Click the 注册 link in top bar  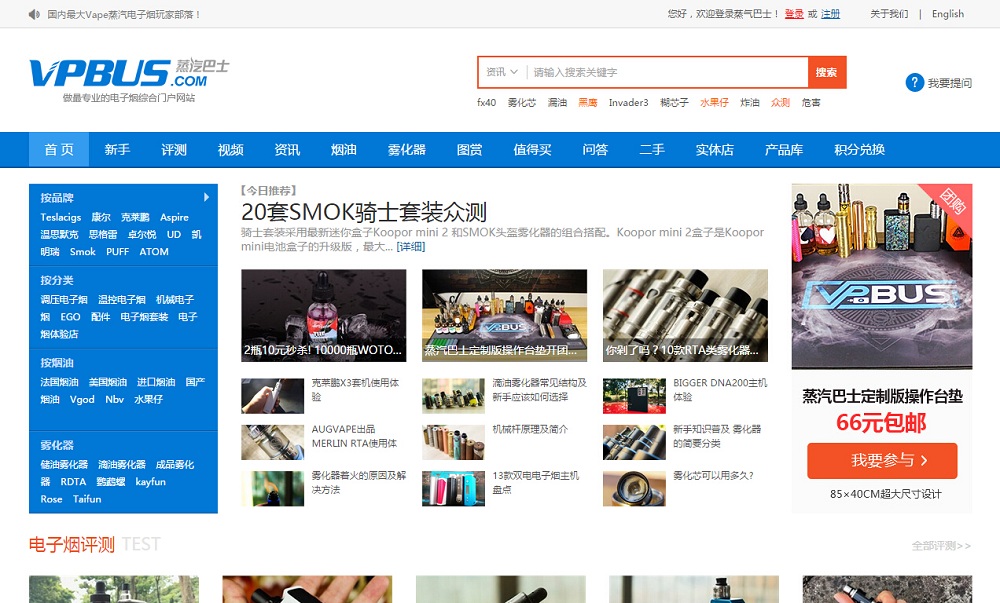point(830,14)
